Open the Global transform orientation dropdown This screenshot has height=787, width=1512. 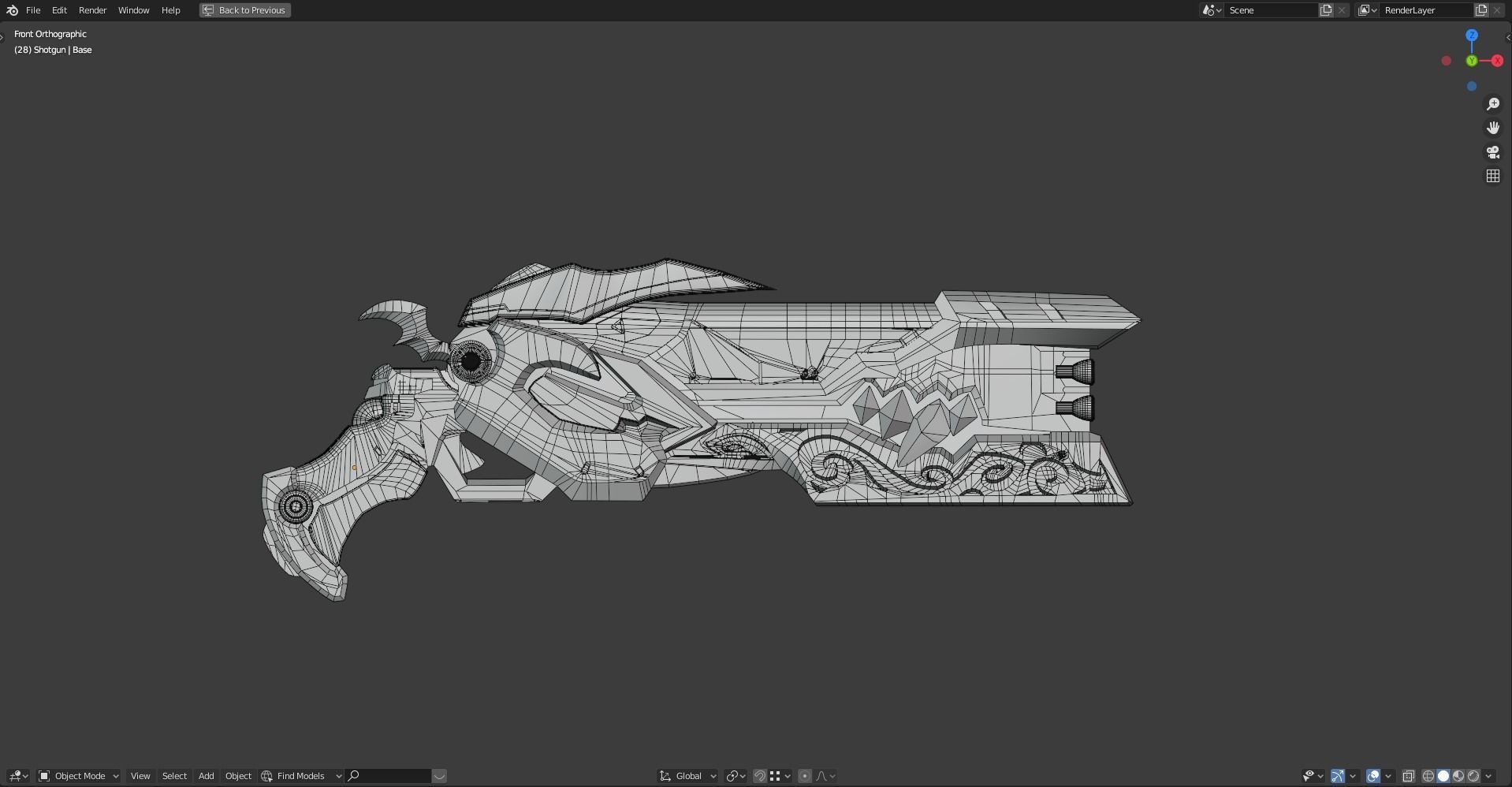pyautogui.click(x=687, y=776)
